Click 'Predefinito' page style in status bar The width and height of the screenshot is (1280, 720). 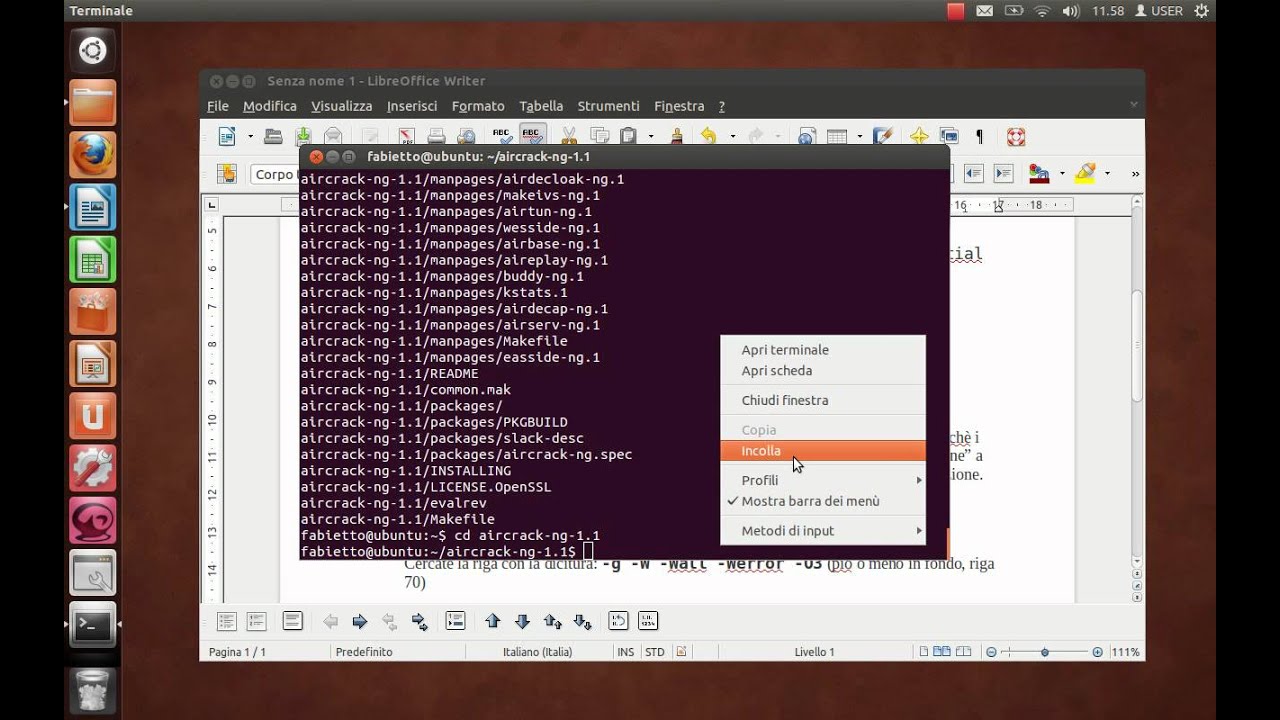364,652
